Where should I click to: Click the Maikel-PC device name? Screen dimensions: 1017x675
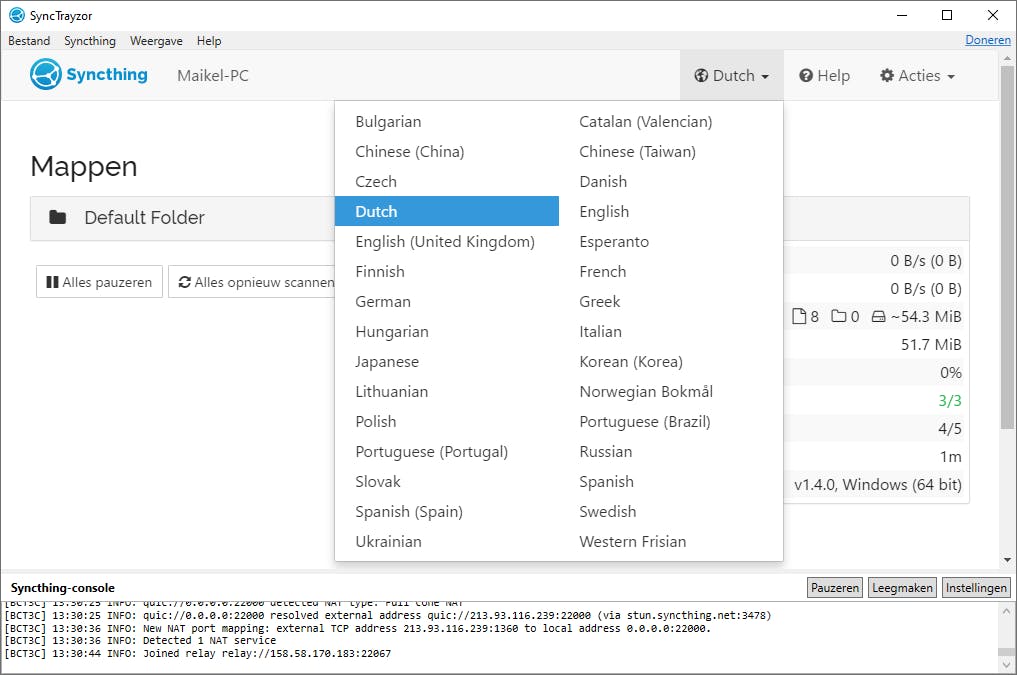pos(213,76)
